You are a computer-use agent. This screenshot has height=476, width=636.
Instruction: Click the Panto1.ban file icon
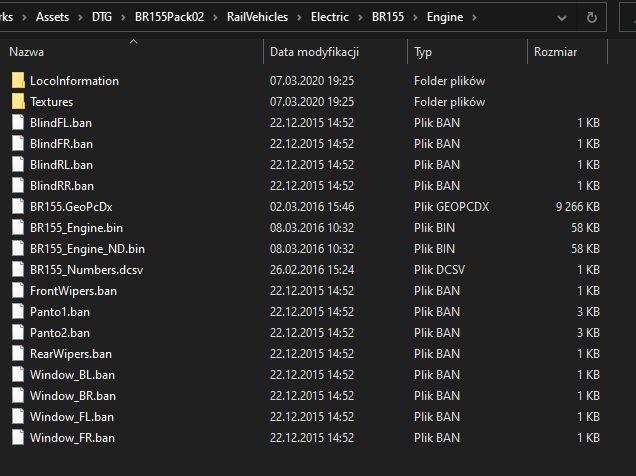17,312
